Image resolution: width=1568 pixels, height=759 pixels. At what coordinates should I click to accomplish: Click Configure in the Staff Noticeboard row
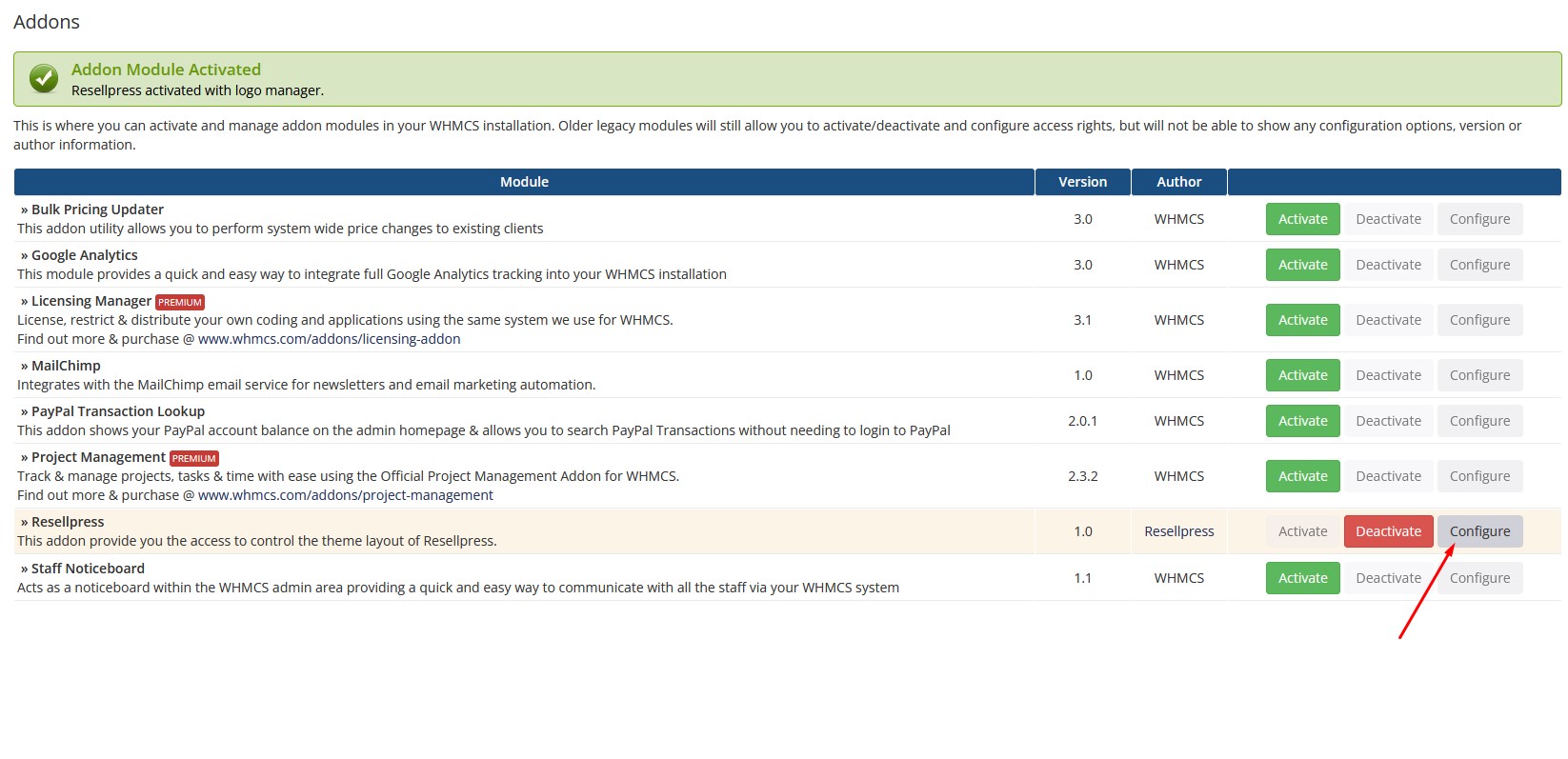tap(1479, 578)
